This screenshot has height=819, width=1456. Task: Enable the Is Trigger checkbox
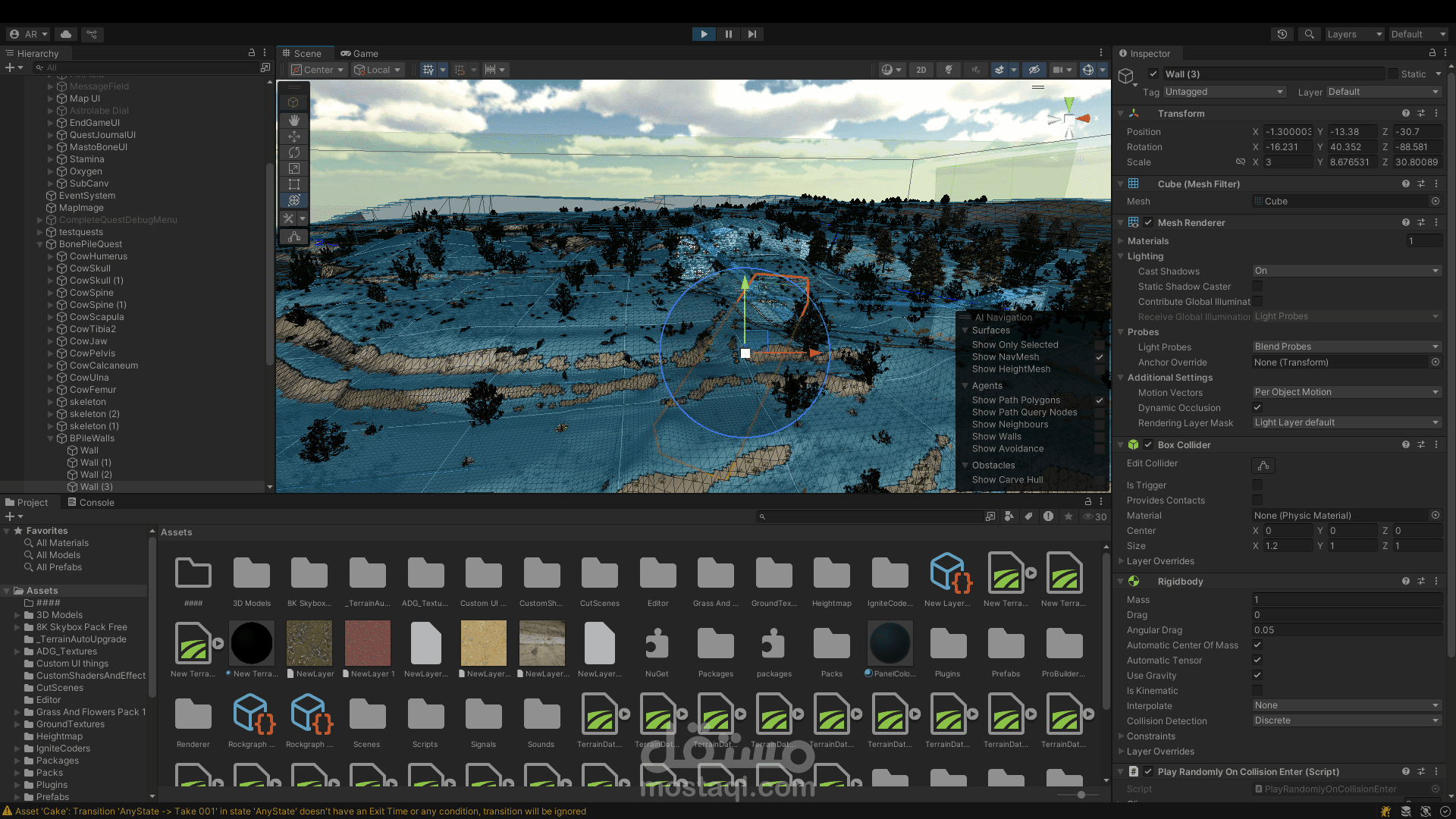[1257, 485]
